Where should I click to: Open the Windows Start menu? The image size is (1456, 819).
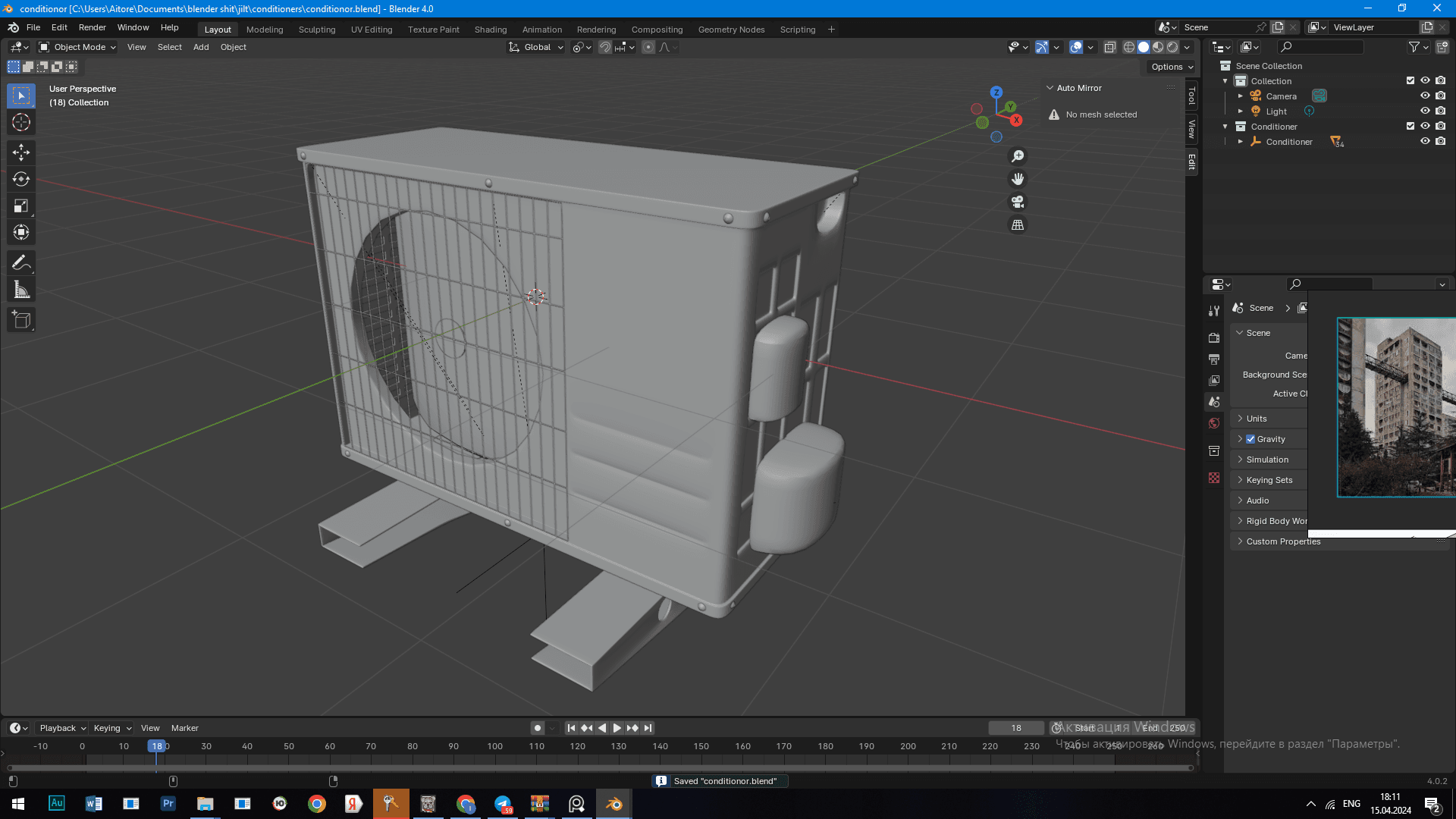pos(18,804)
